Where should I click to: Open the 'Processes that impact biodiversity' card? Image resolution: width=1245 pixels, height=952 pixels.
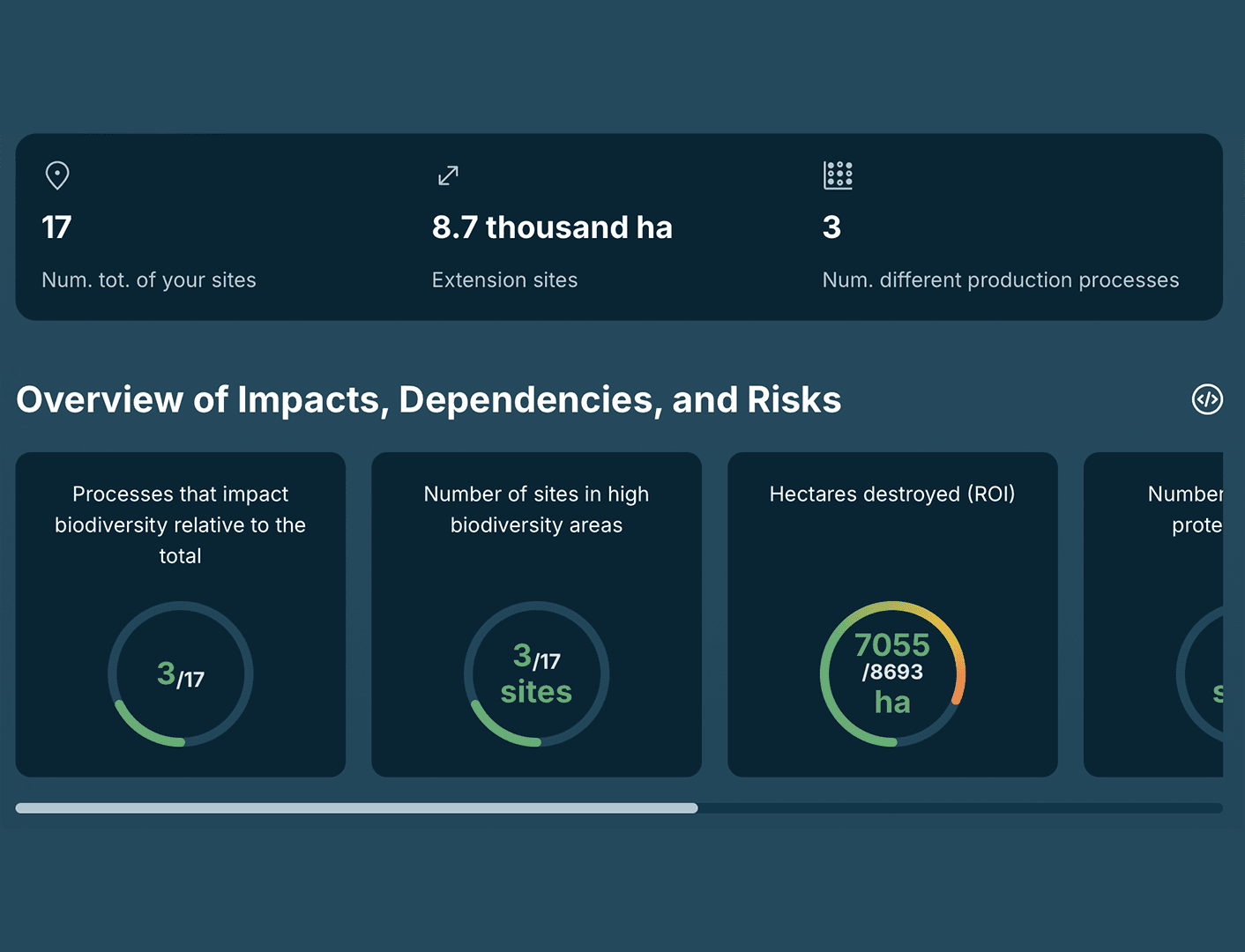coord(181,614)
